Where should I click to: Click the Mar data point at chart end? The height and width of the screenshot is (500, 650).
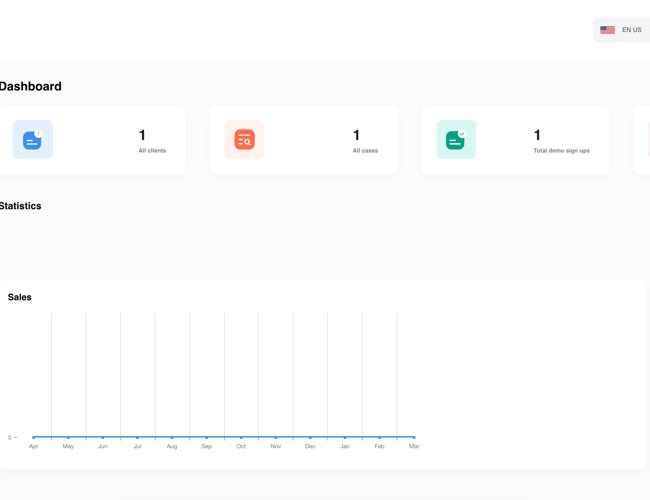(x=414, y=437)
